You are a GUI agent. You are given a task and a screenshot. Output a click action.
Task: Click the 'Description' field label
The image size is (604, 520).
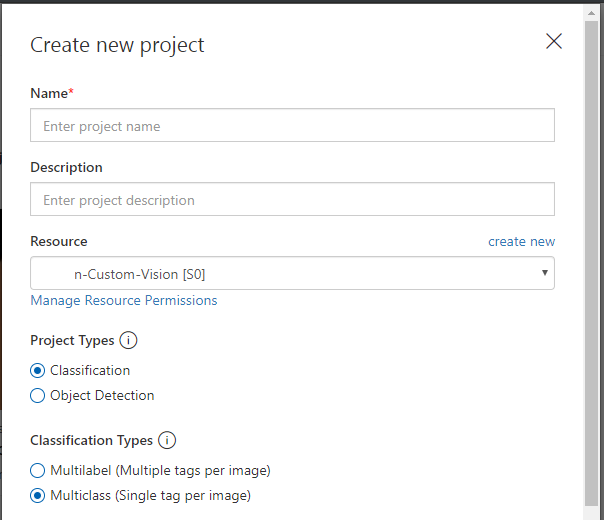[x=66, y=167]
